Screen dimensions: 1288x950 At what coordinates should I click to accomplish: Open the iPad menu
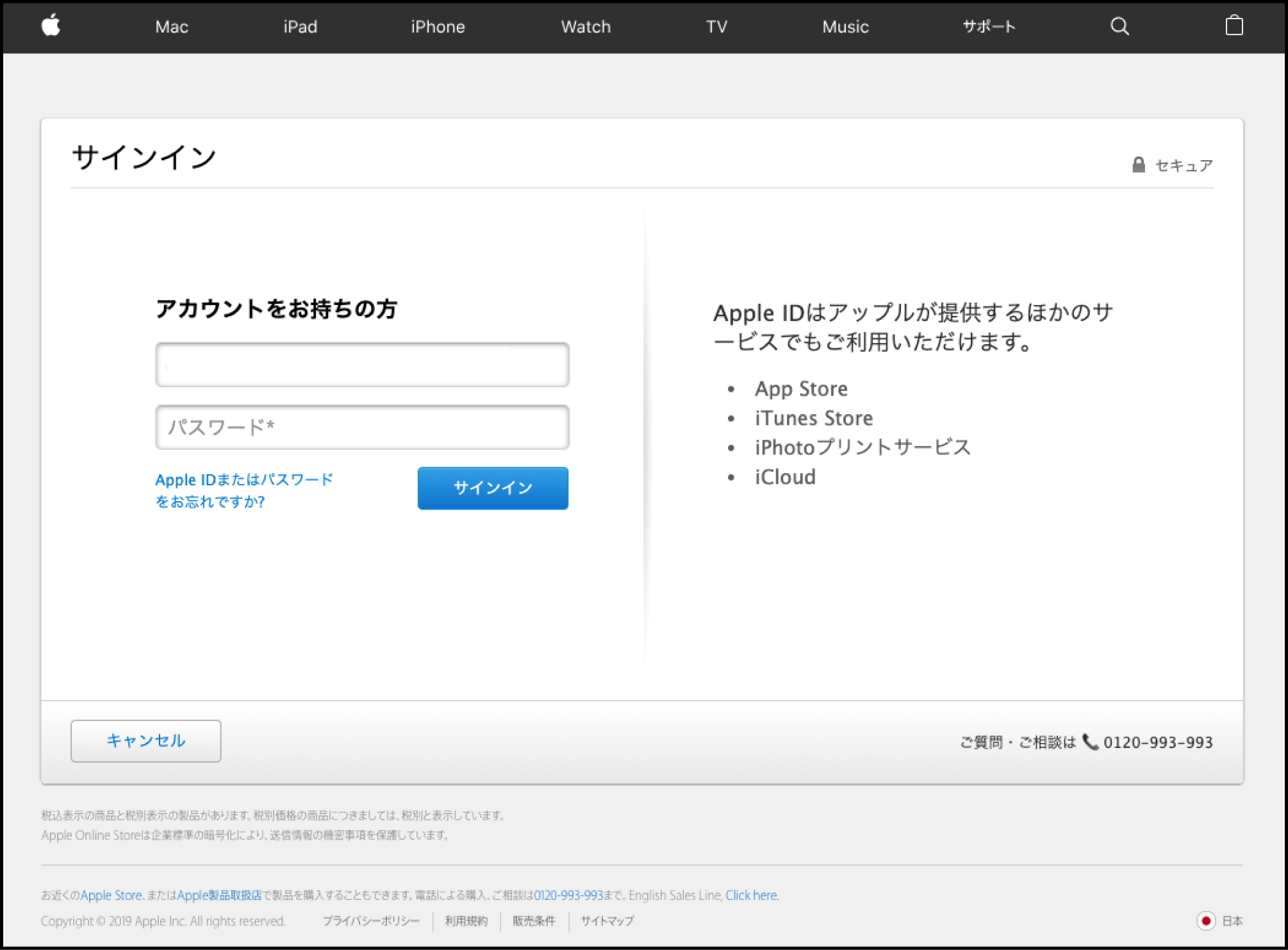tap(301, 26)
